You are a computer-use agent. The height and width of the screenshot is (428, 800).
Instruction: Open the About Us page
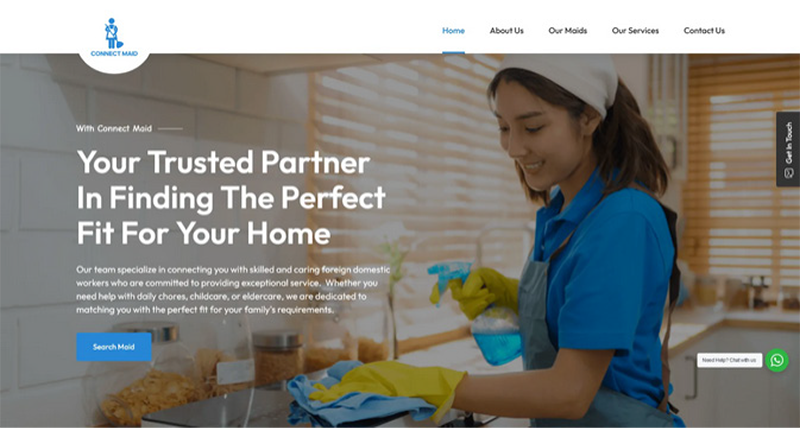click(x=507, y=31)
